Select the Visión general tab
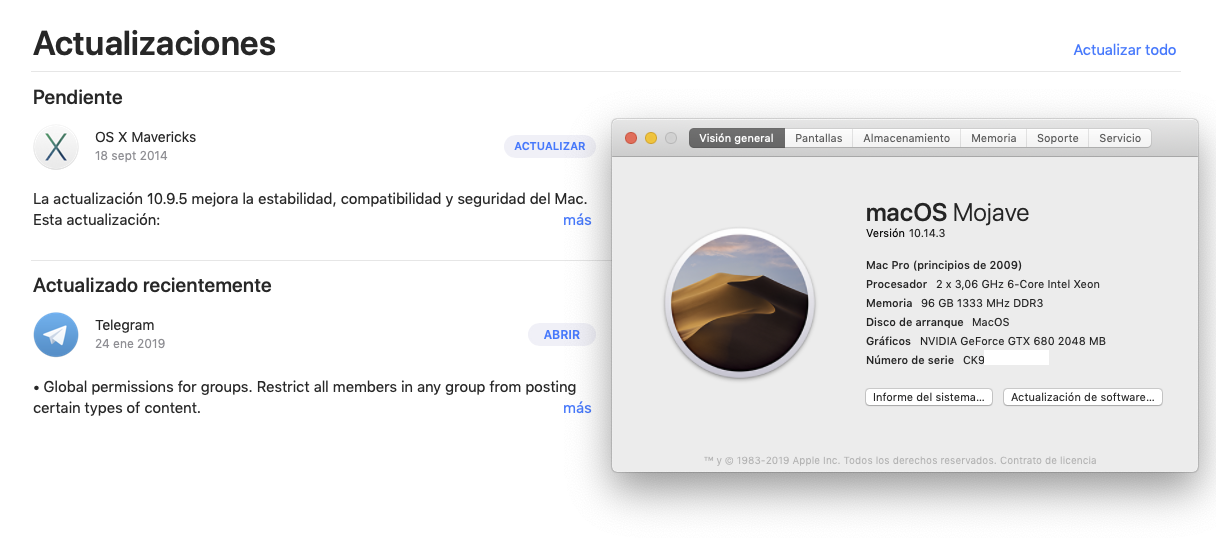 (736, 138)
